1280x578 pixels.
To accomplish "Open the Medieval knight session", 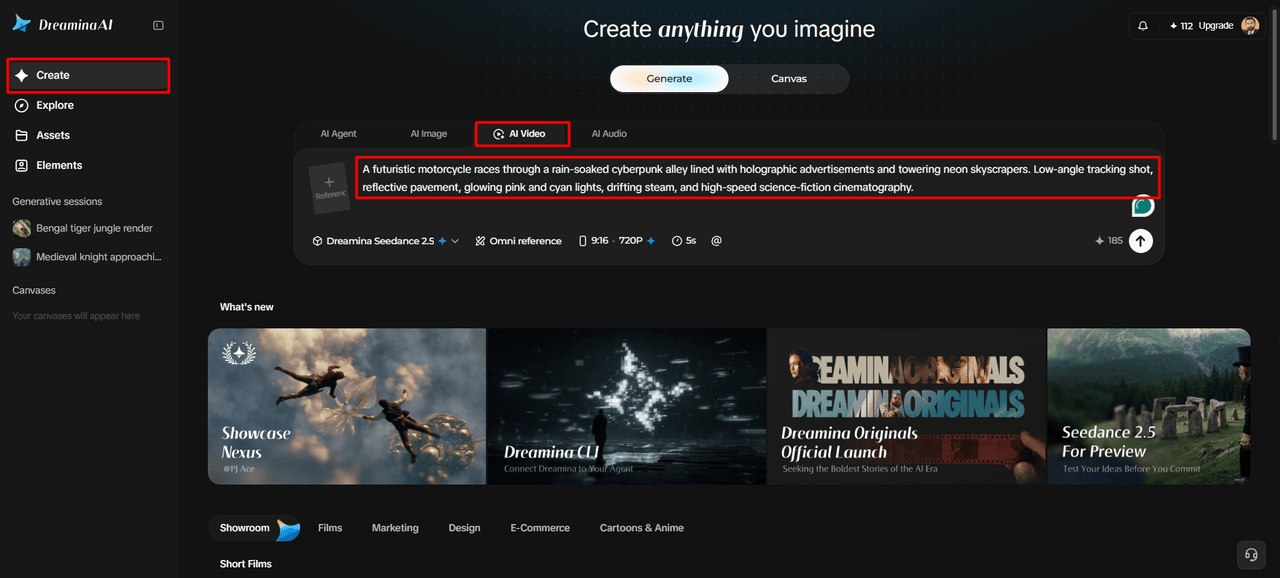I will (87, 257).
